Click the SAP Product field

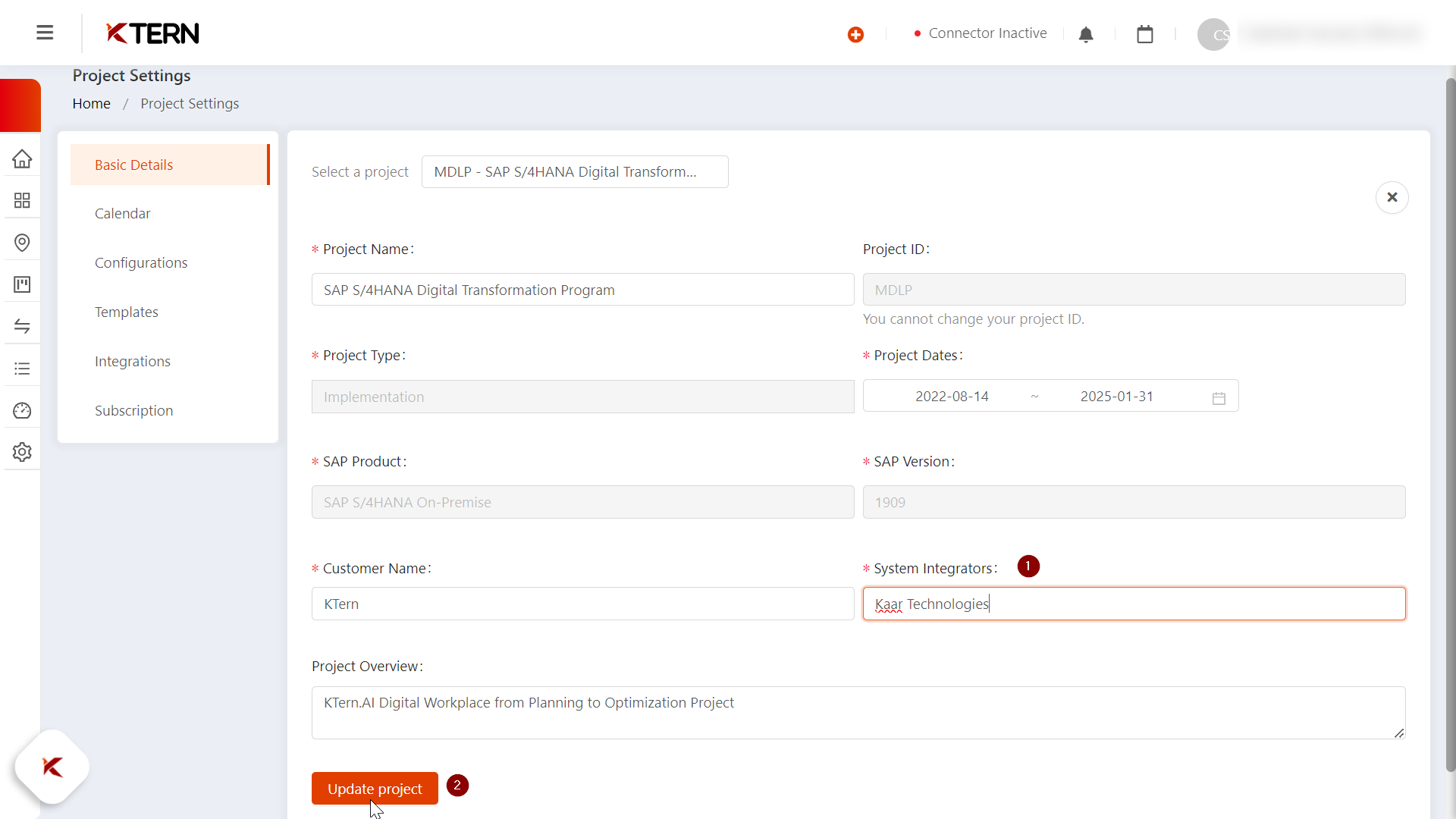click(x=582, y=502)
